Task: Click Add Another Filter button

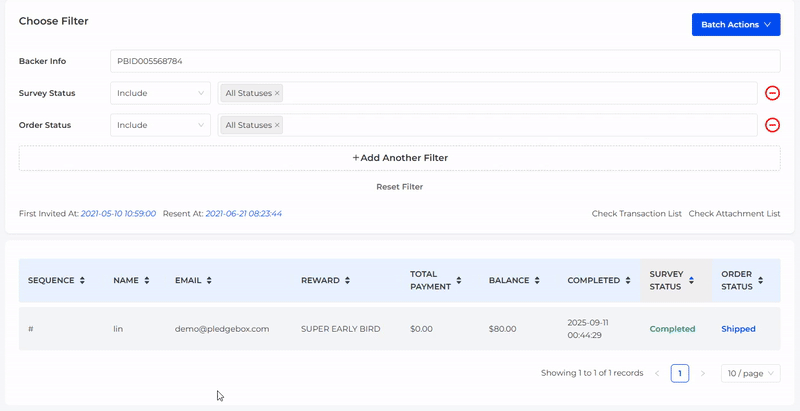Action: click(x=399, y=158)
